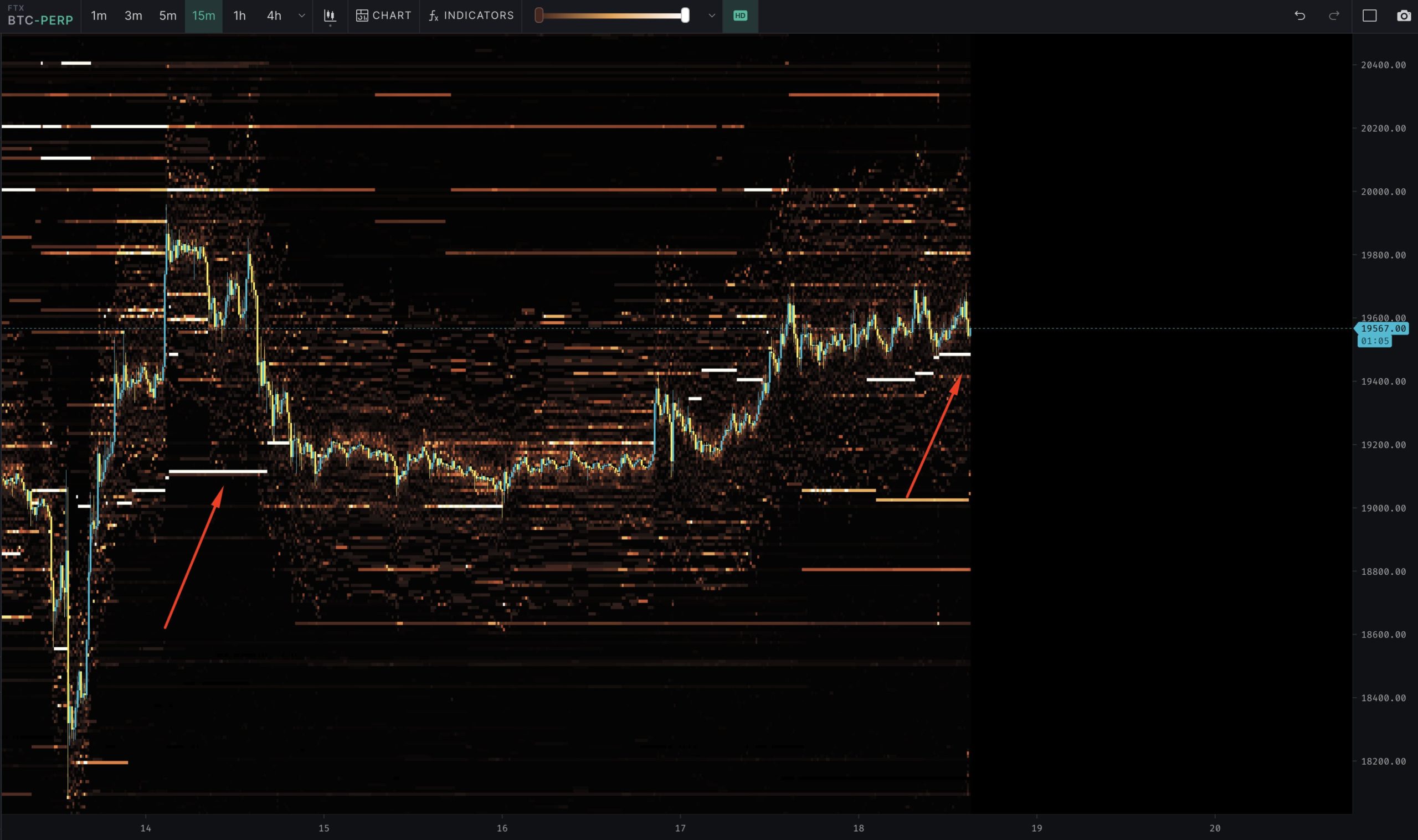Open the CHART settings button

tap(383, 16)
